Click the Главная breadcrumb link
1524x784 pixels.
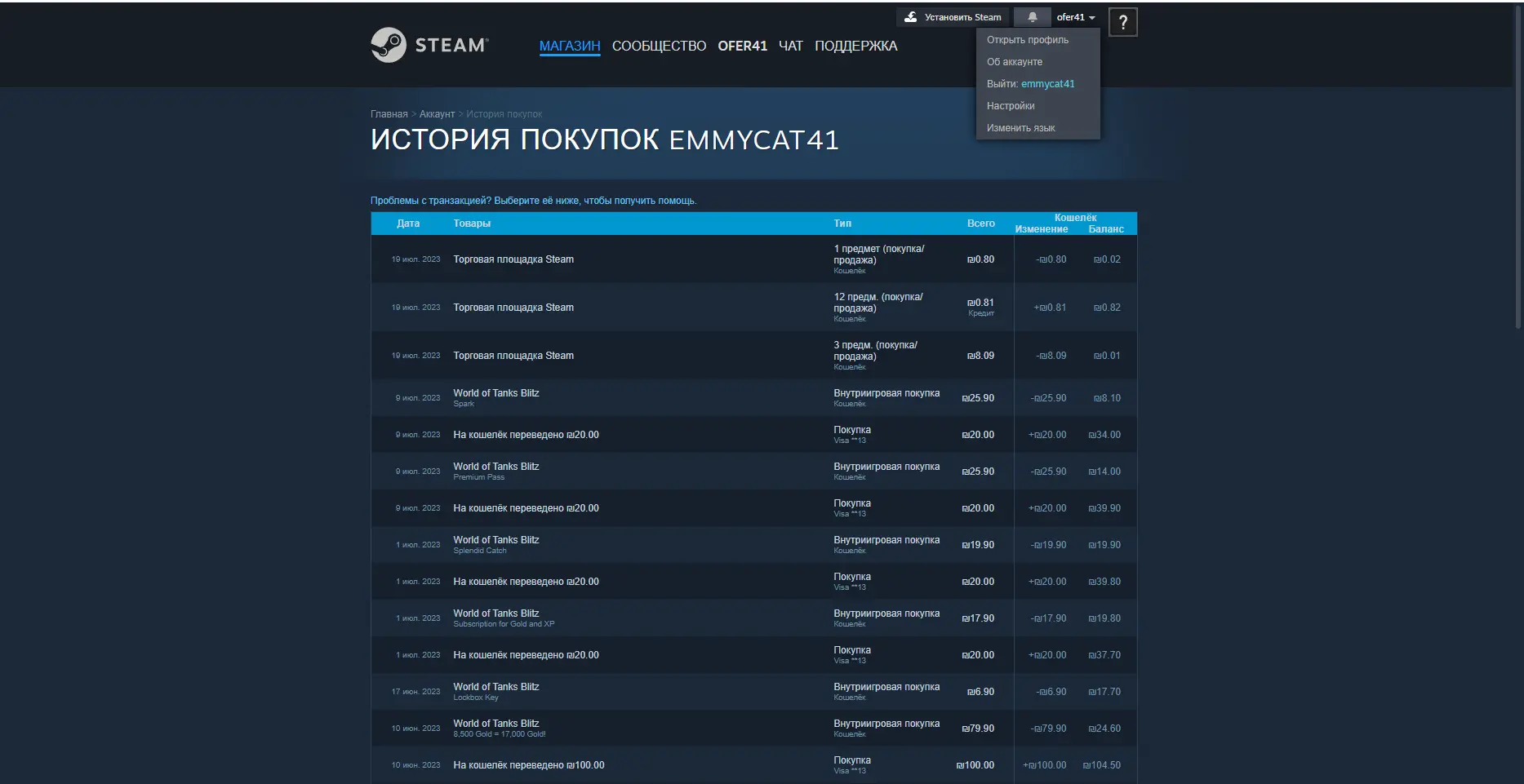389,114
